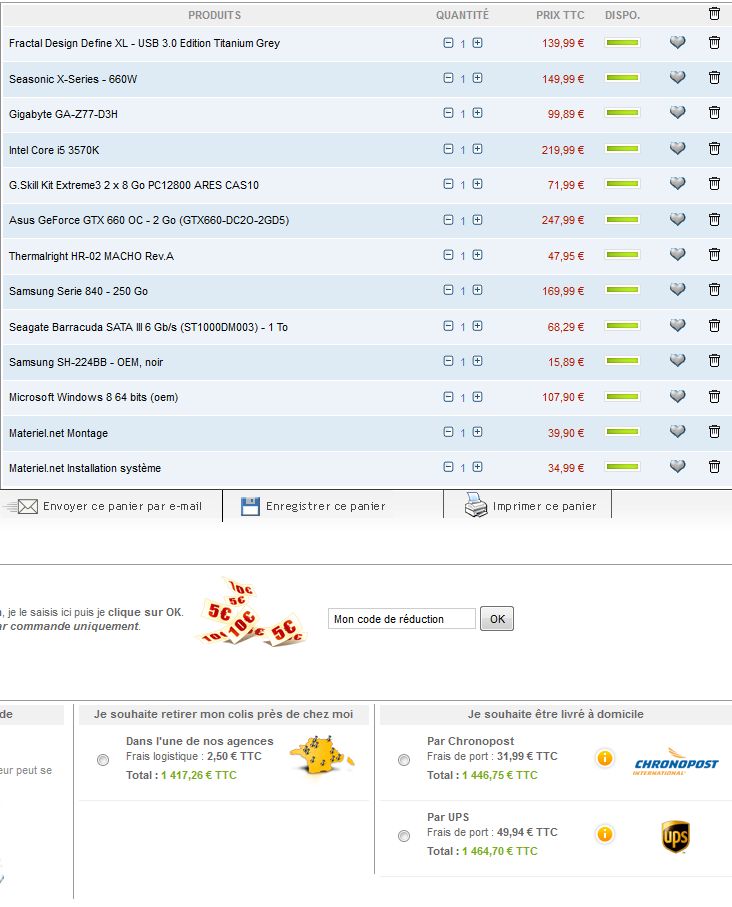Click the Chronopost International logo

tap(675, 762)
